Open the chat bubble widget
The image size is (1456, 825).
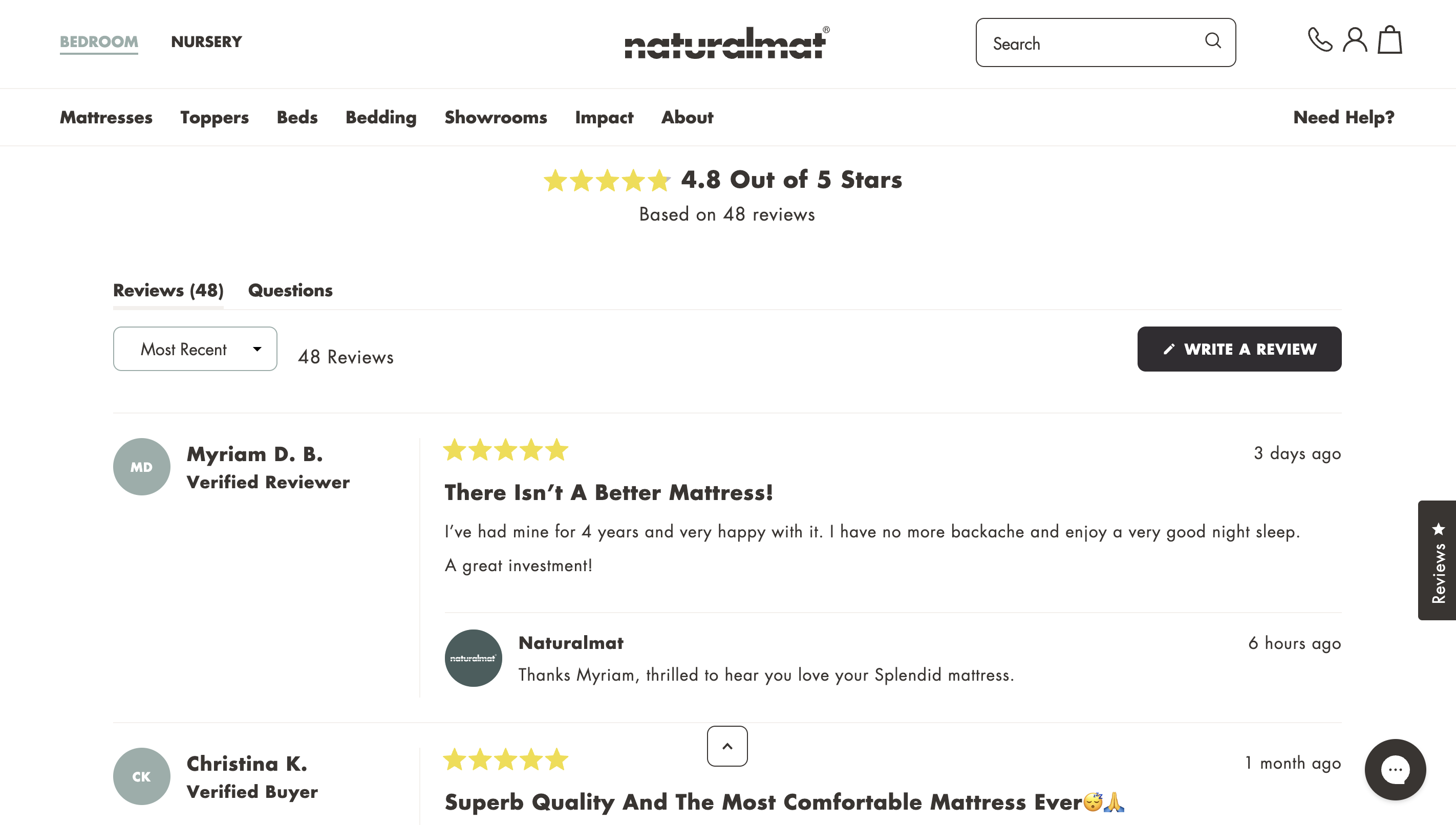(x=1396, y=770)
